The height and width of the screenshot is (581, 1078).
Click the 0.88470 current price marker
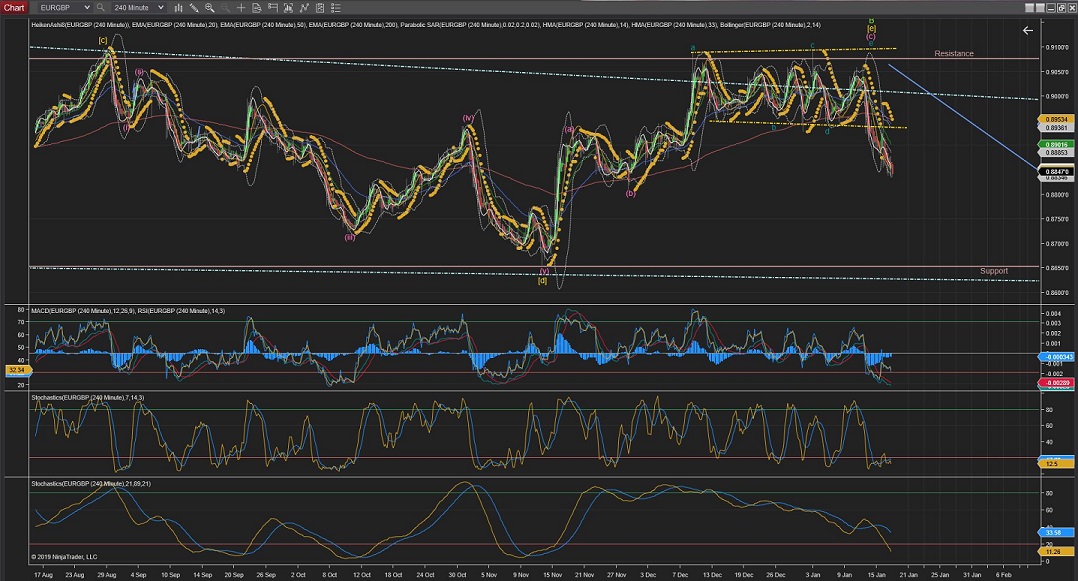[1056, 171]
